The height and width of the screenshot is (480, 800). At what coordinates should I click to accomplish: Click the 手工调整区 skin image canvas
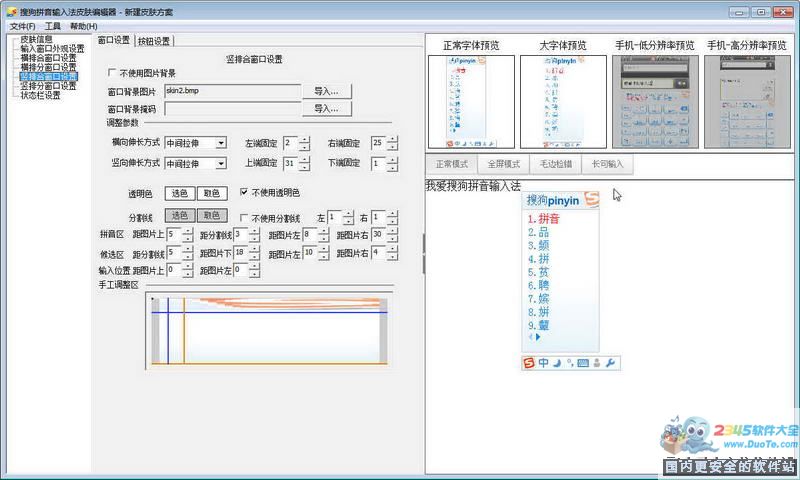coord(269,331)
